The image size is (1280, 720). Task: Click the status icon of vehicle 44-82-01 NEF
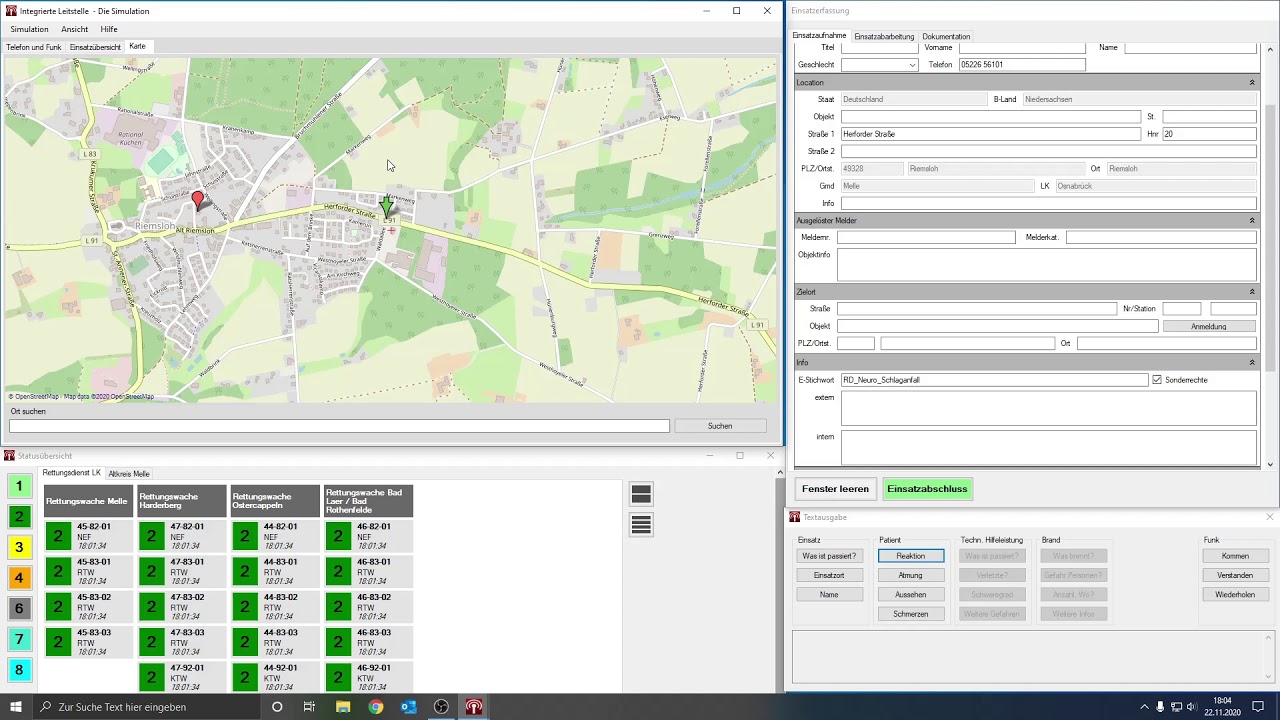coord(244,536)
